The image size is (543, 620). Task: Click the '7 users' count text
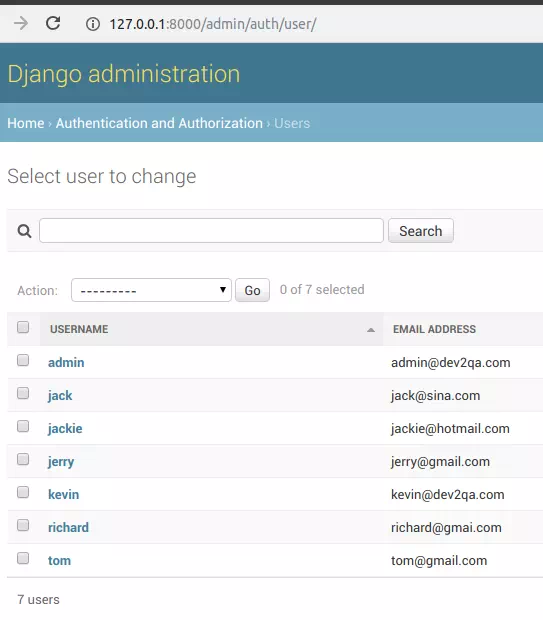pos(38,599)
